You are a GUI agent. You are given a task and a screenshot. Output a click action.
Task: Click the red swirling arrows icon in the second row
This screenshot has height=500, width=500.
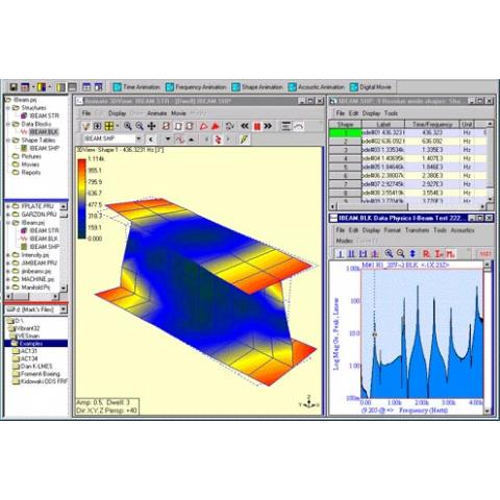click(x=218, y=139)
